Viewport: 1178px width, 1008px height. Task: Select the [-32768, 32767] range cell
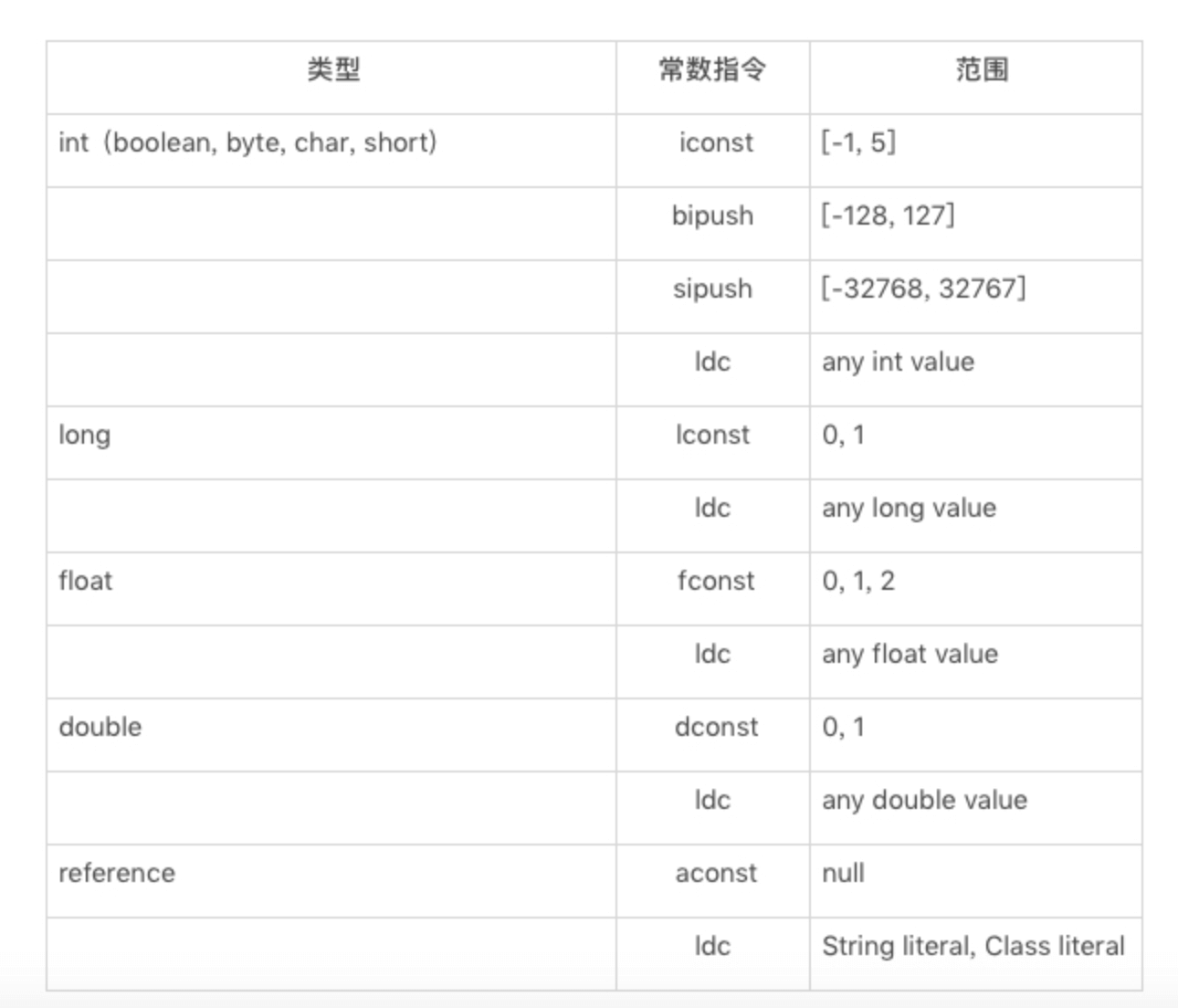[975, 297]
